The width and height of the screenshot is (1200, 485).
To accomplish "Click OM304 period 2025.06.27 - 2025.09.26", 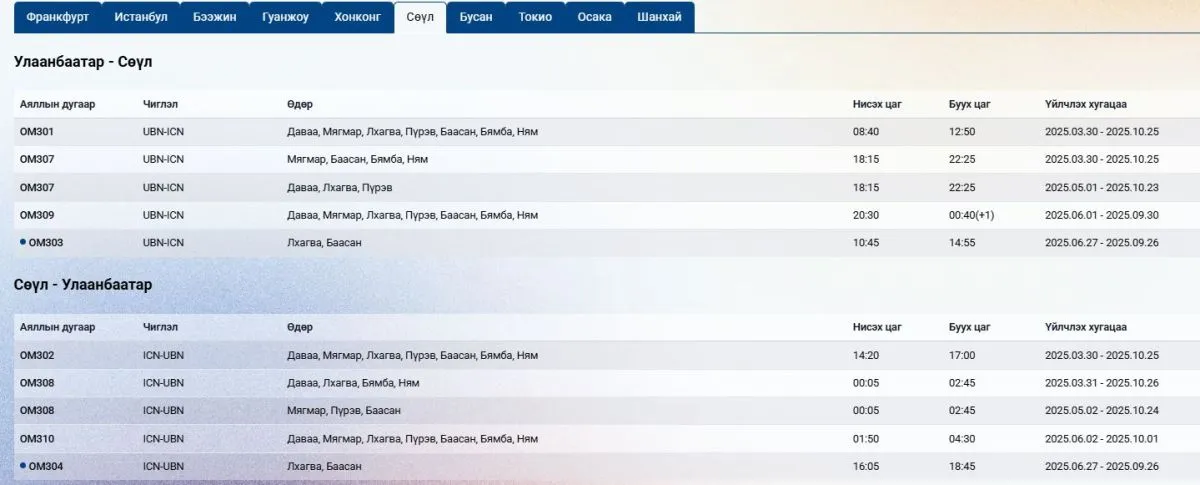I will 1101,467.
